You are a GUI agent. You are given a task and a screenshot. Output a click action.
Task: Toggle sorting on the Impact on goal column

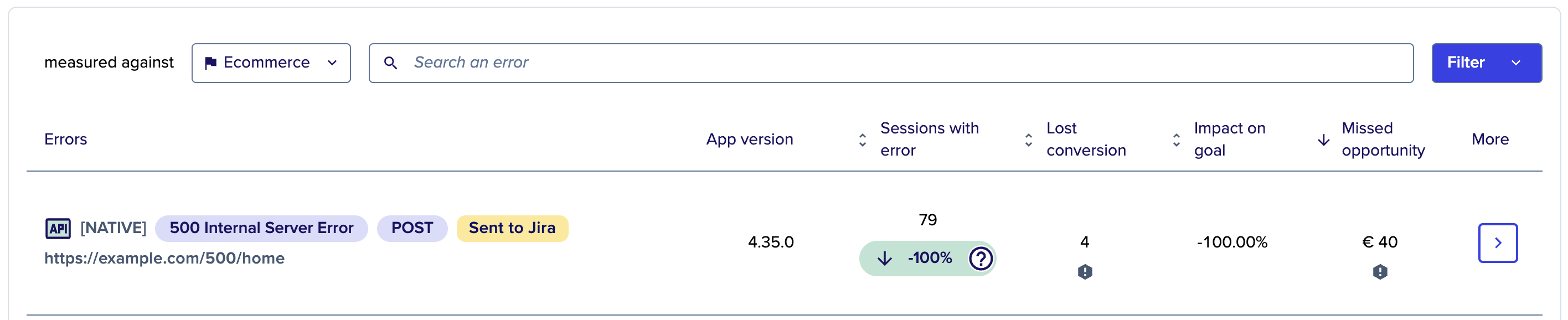click(x=1175, y=139)
